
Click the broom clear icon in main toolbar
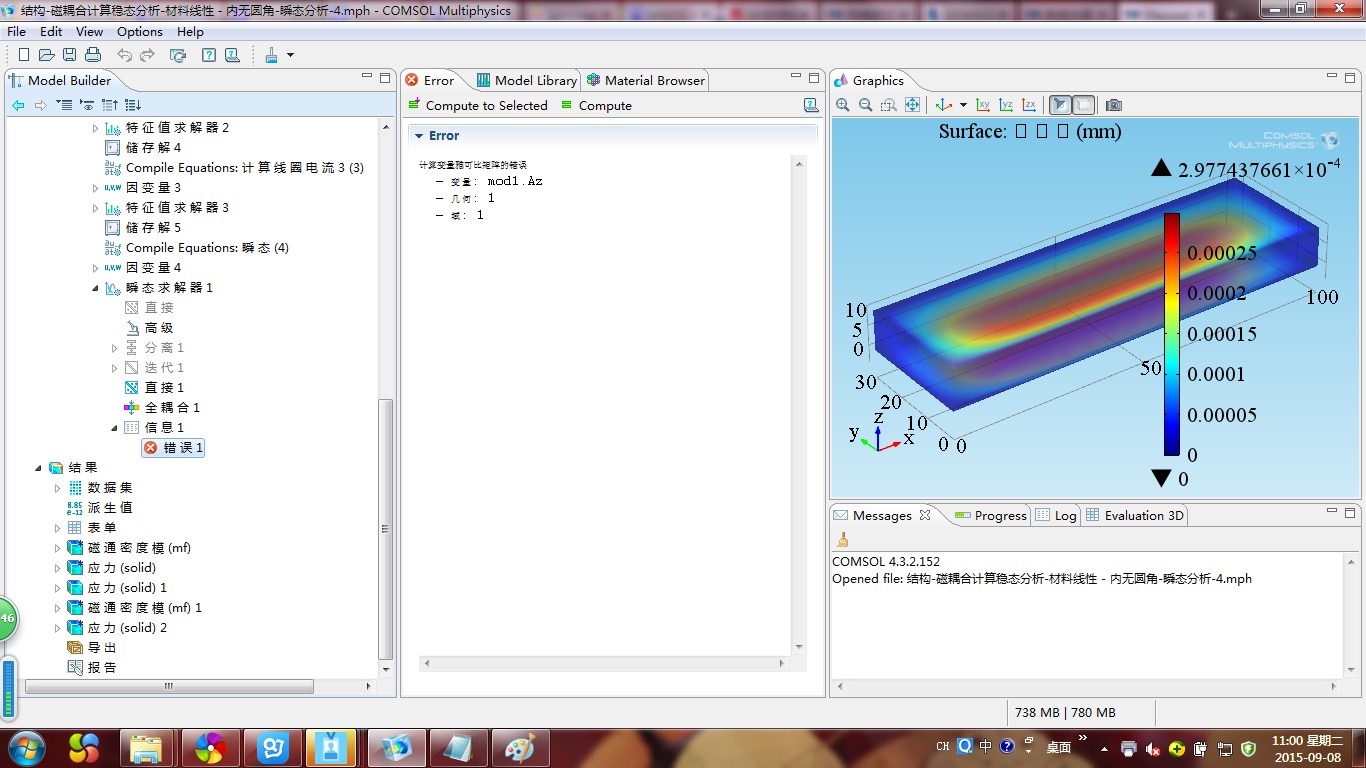coord(271,55)
